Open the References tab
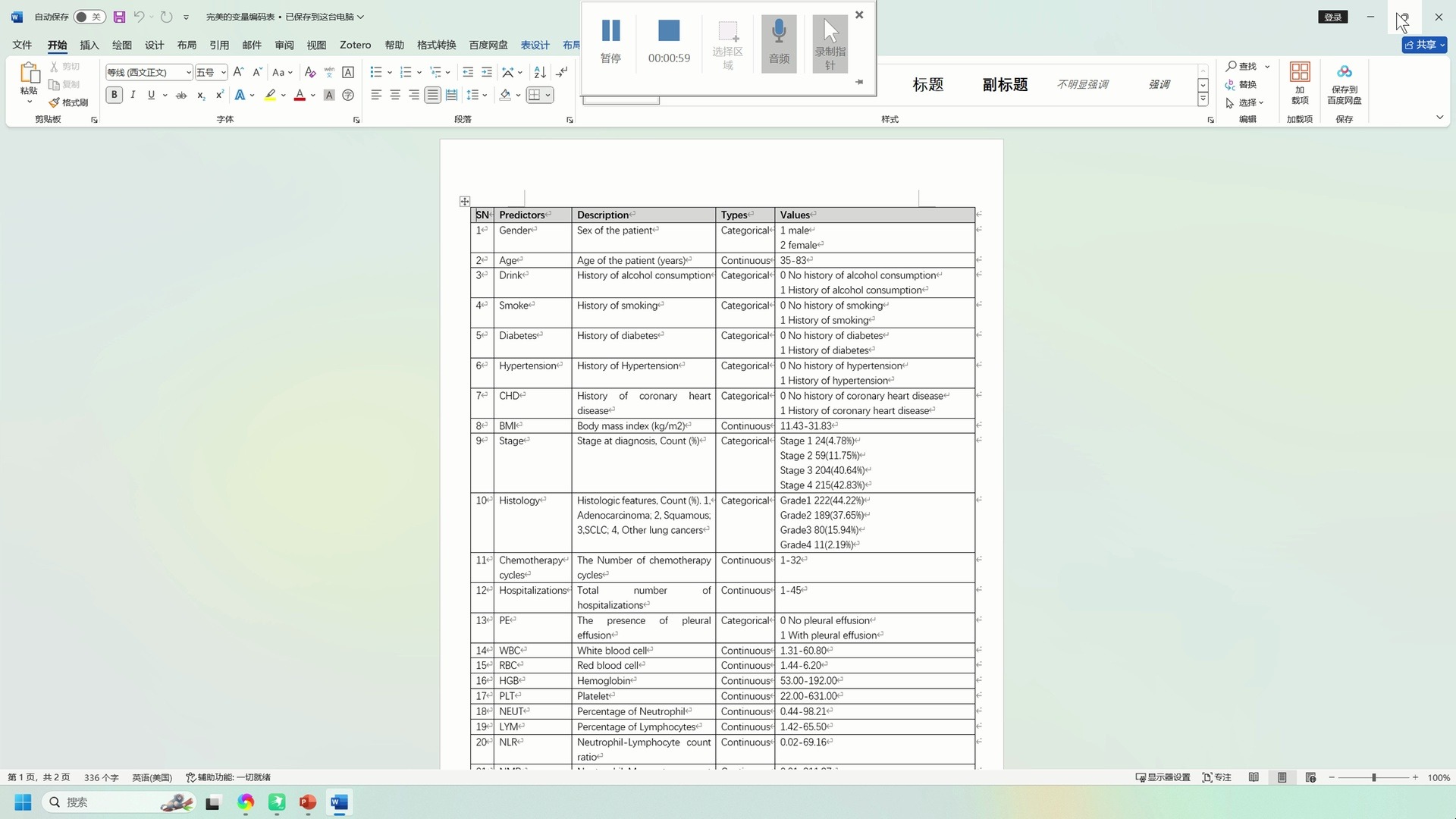Image resolution: width=1456 pixels, height=819 pixels. tap(219, 45)
